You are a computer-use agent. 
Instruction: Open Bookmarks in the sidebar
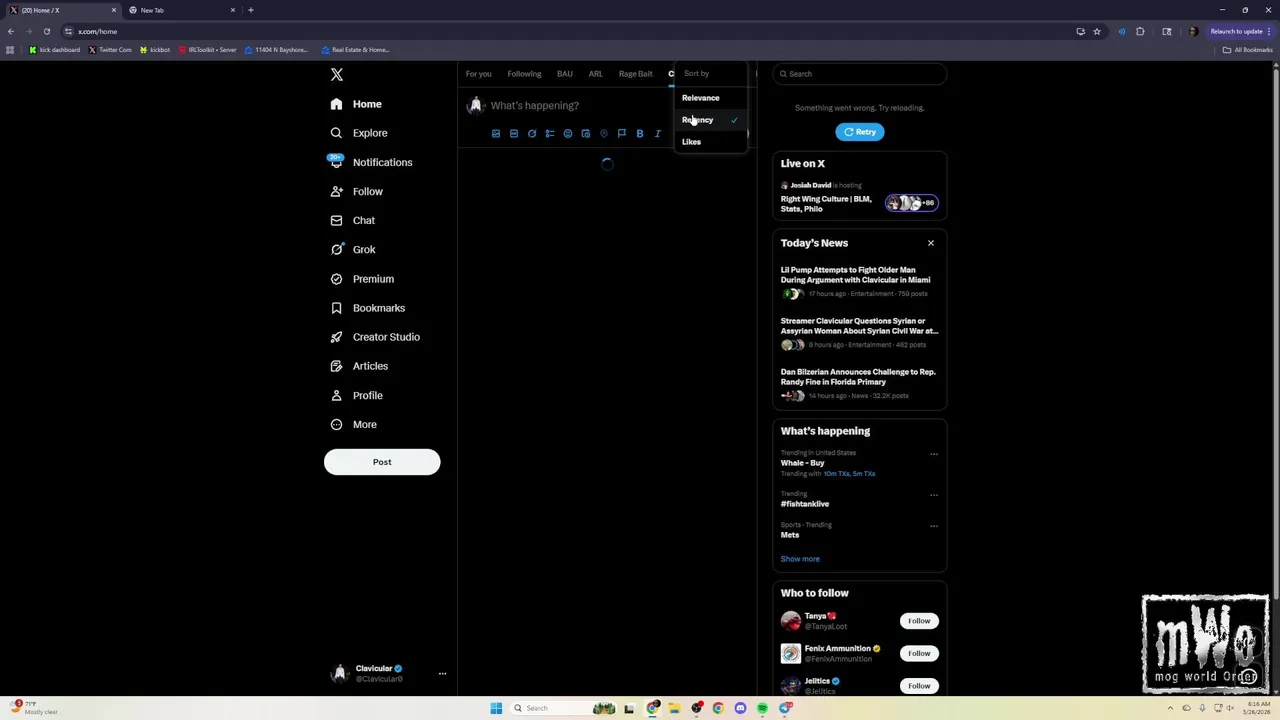(x=367, y=308)
